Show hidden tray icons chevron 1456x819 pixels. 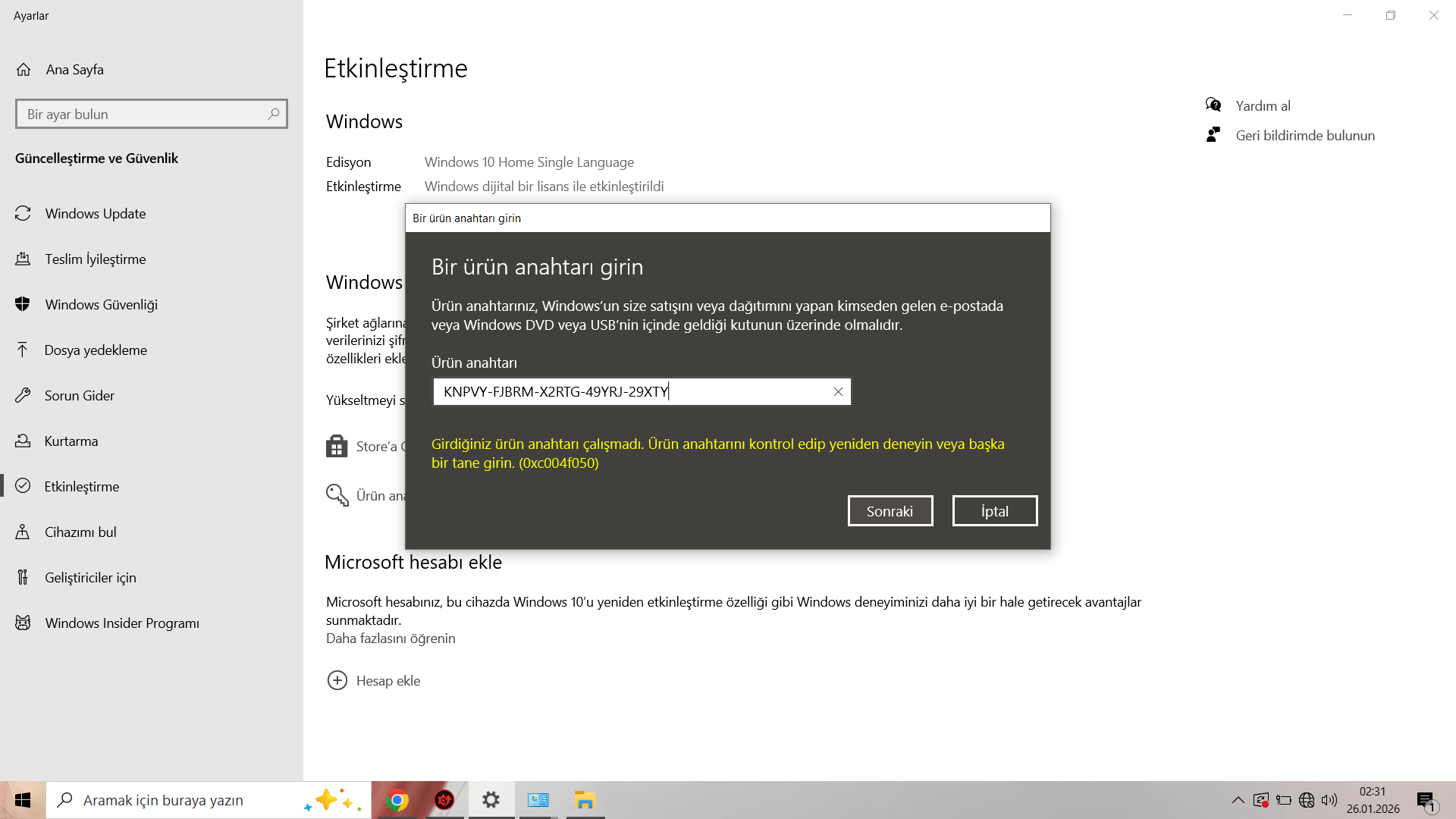(1238, 800)
